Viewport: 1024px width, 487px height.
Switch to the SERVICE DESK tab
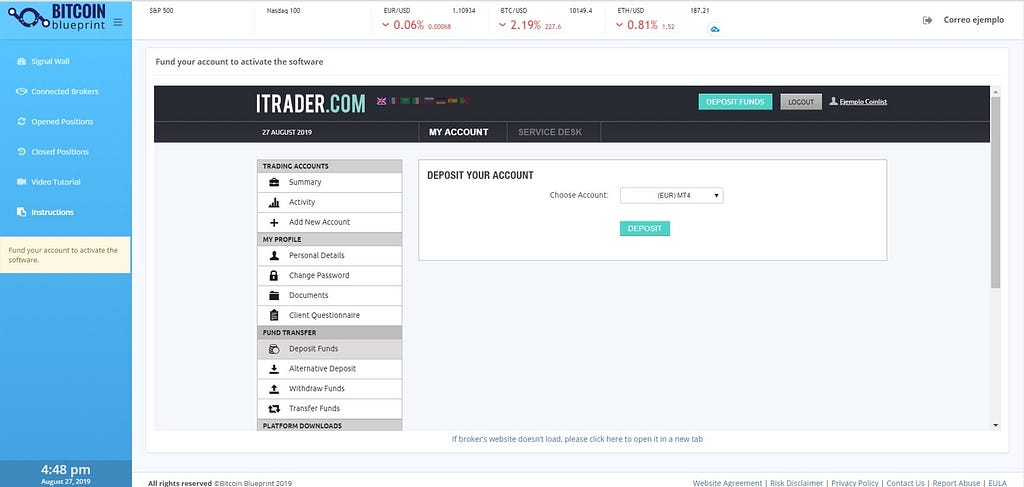tap(550, 132)
